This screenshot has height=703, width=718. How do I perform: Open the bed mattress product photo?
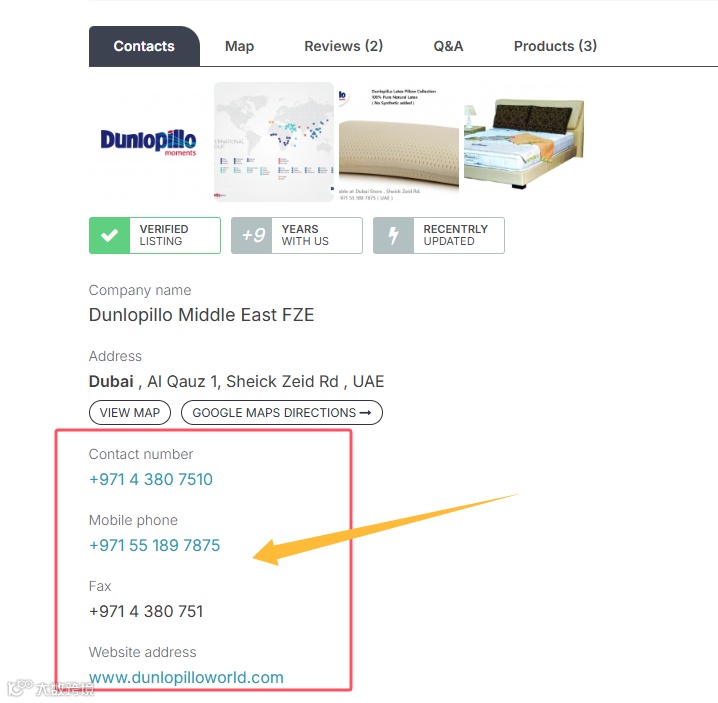coord(524,142)
